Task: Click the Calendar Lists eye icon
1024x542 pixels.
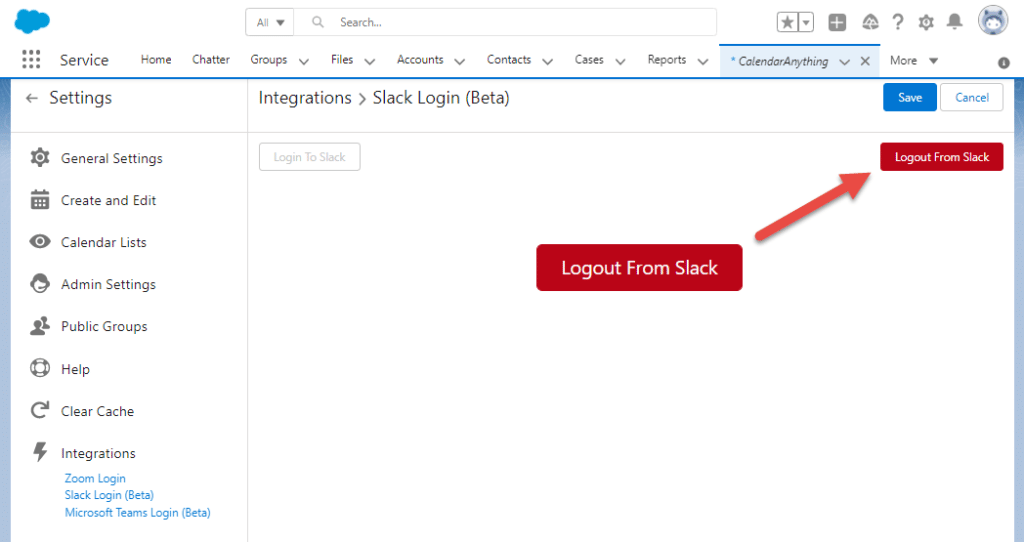Action: tap(40, 242)
